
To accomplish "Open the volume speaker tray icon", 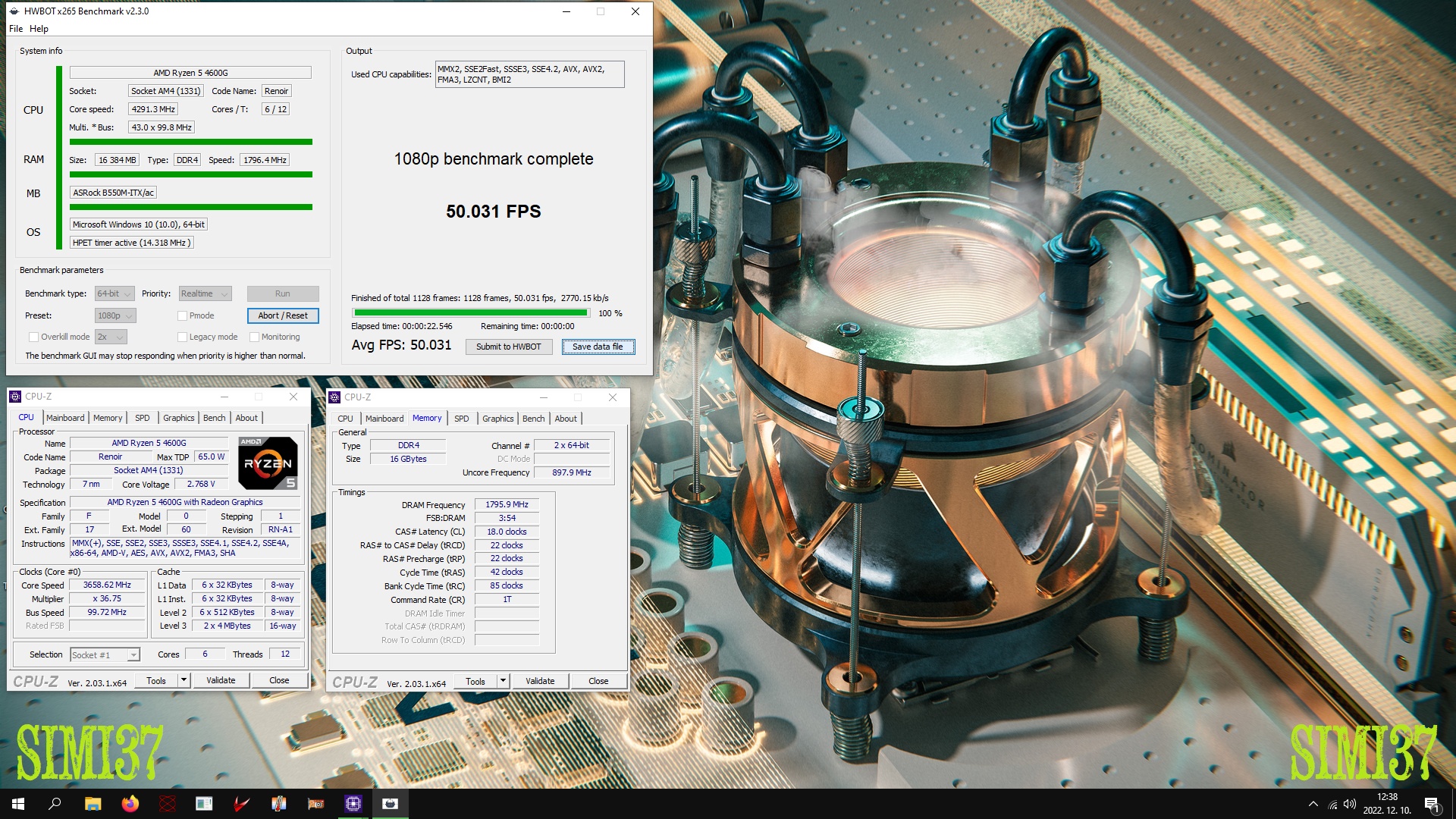I will [1350, 804].
